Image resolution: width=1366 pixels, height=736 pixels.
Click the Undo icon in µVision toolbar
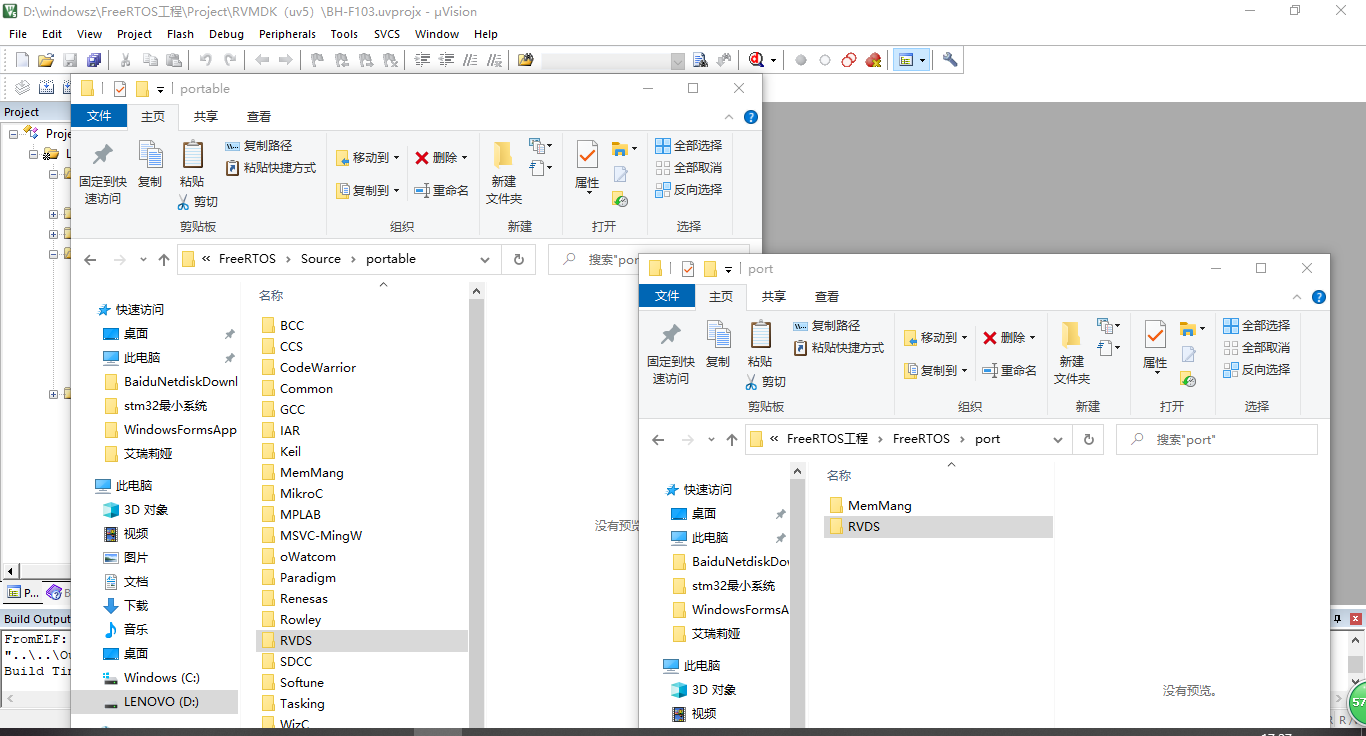coord(206,59)
